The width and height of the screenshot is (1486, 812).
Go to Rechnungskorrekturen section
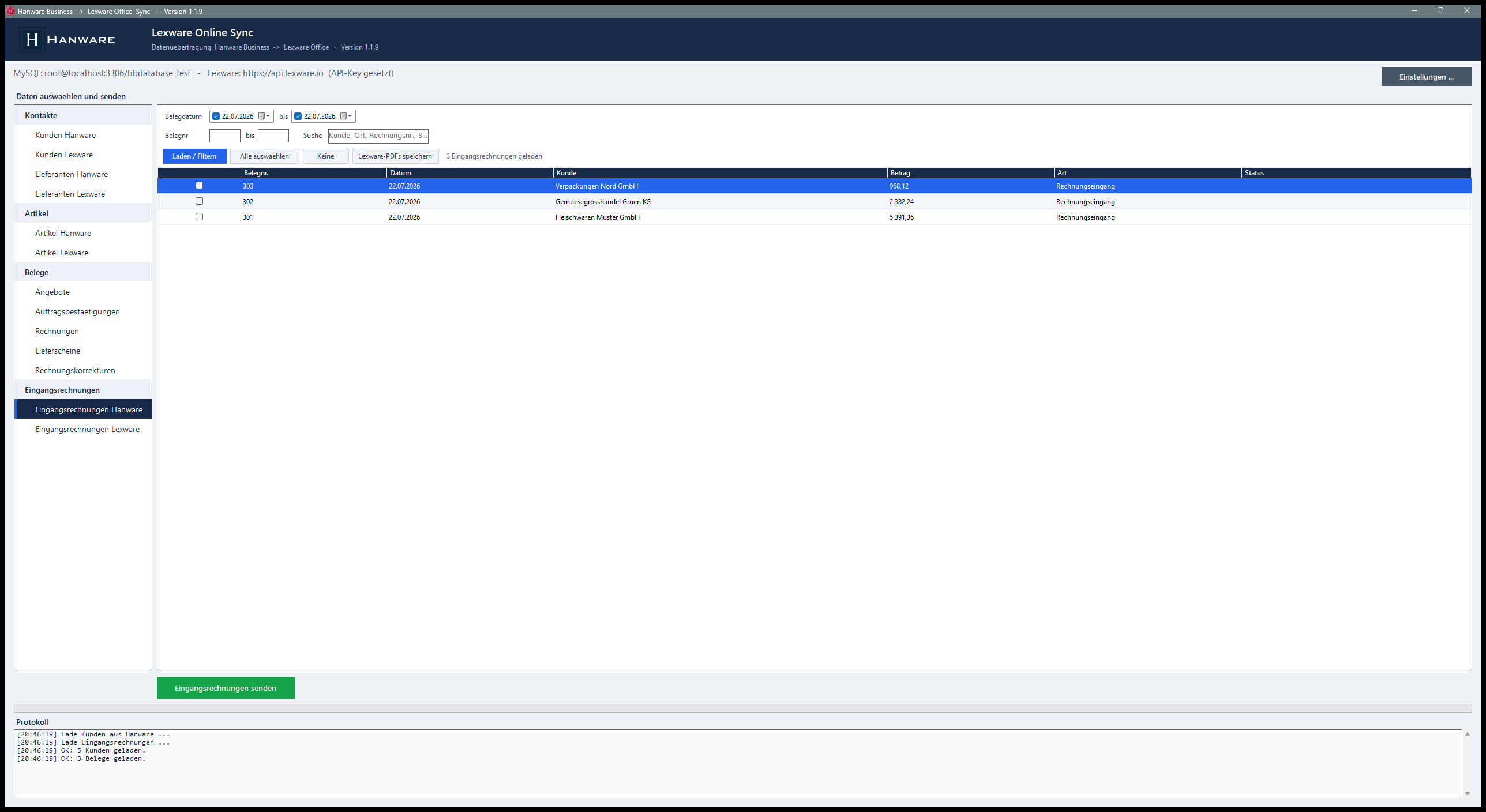coord(83,370)
